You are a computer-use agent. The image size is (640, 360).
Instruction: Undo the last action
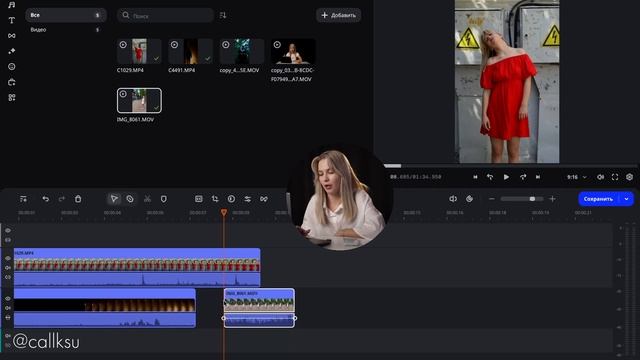point(45,199)
